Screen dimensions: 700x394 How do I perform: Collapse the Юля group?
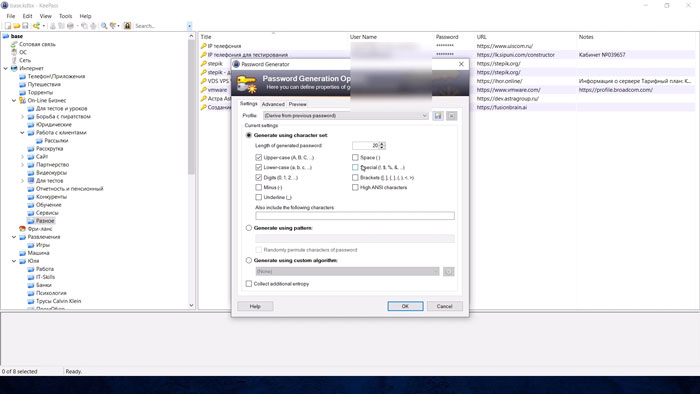coord(14,261)
